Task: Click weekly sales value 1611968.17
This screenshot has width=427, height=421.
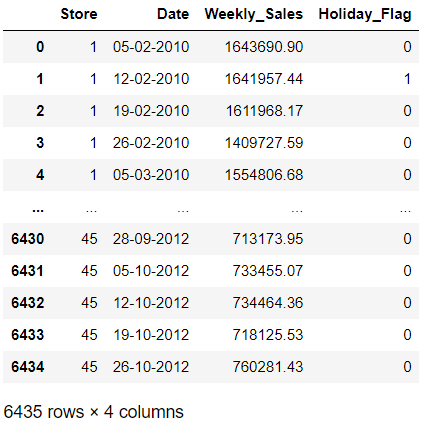Action: coord(264,111)
